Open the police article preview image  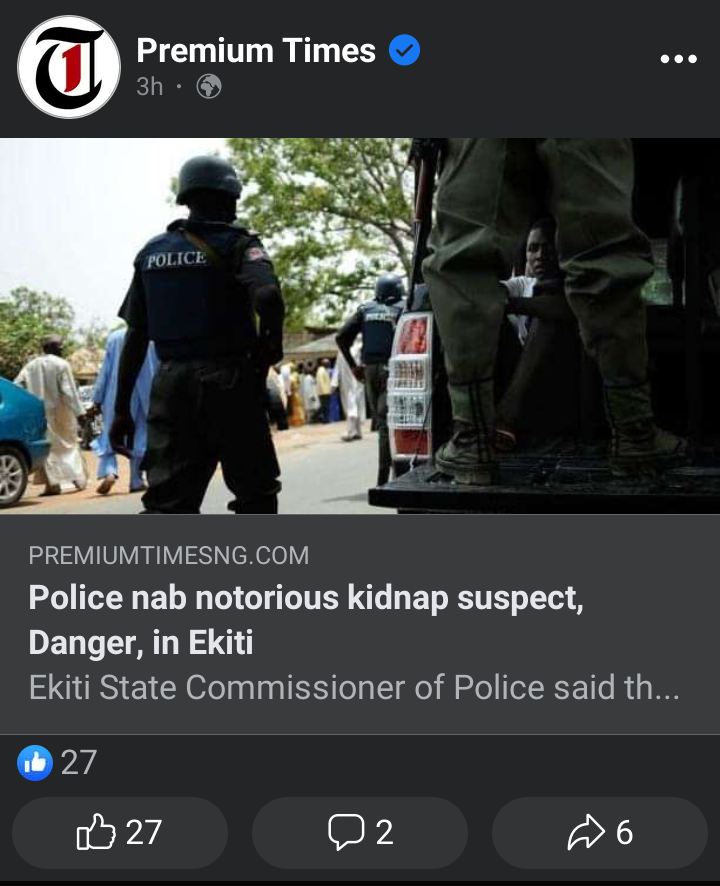360,326
